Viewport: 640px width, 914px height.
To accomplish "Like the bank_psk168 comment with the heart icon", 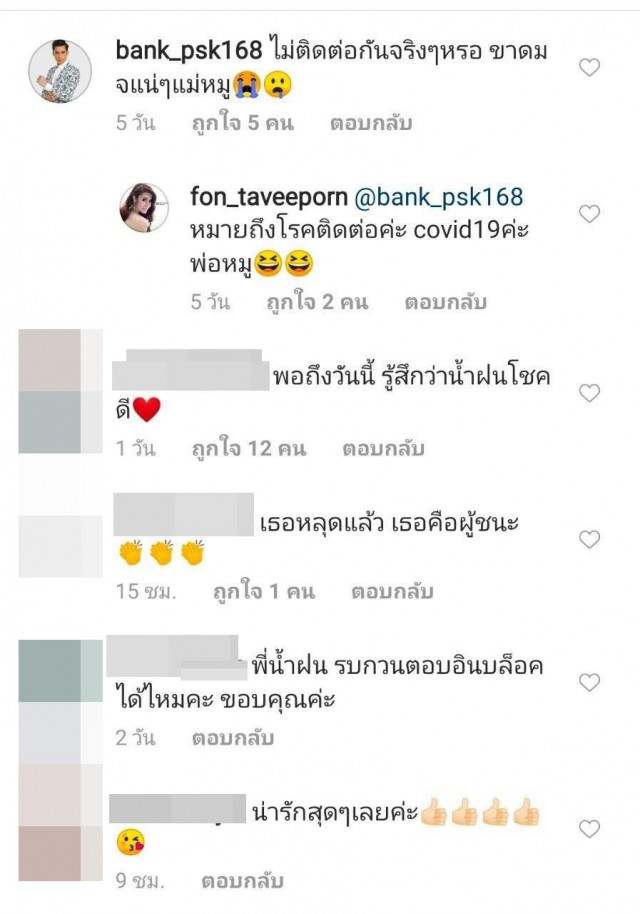I will 589,68.
